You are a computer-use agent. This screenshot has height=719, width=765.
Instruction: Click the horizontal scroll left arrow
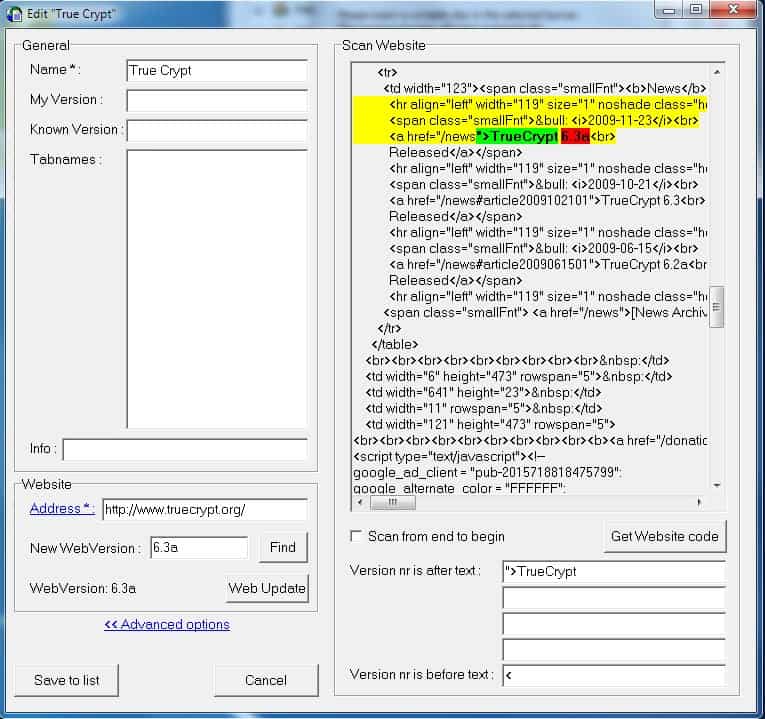point(360,502)
